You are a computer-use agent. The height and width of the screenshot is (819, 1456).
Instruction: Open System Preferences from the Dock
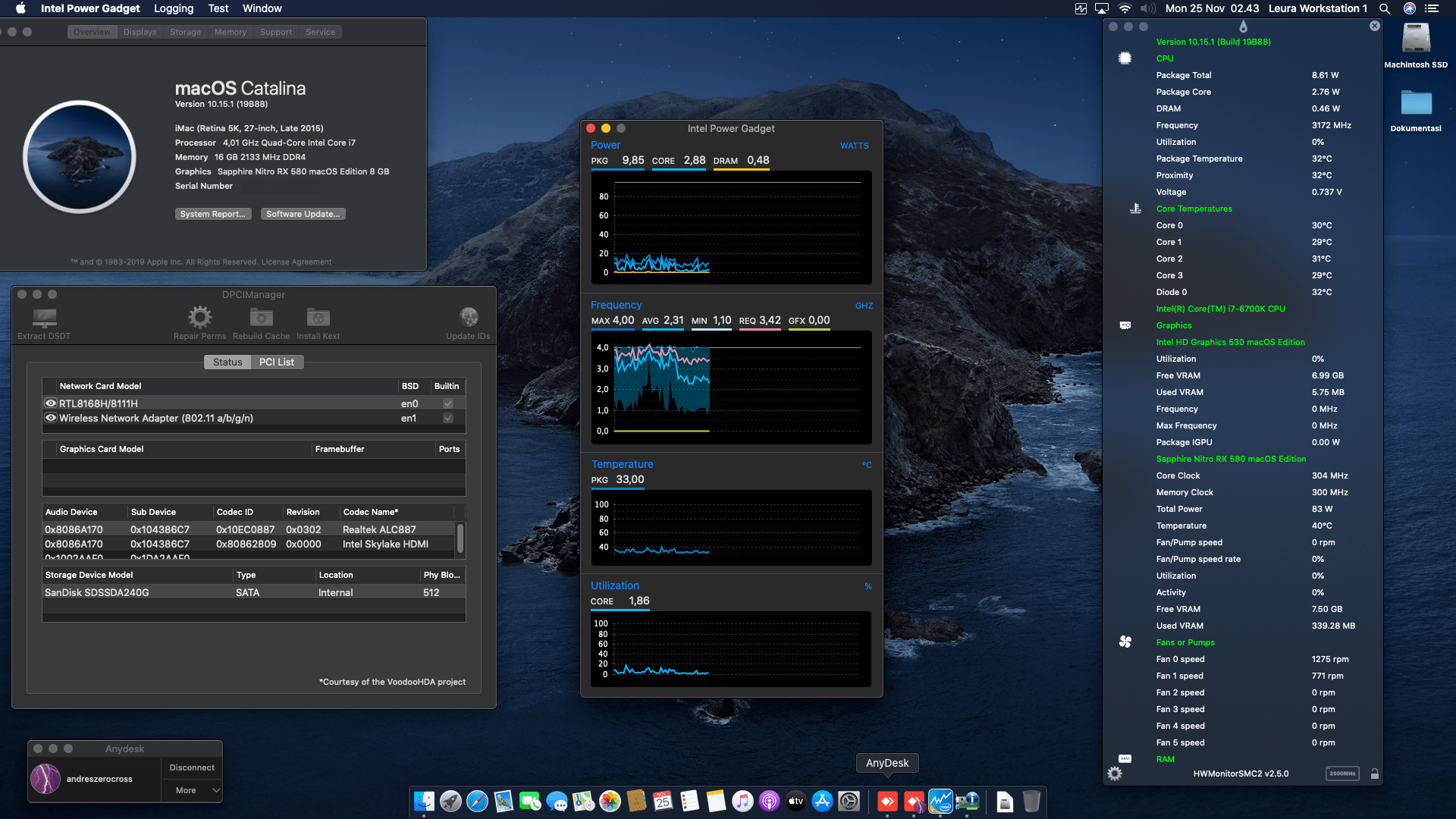(x=849, y=802)
